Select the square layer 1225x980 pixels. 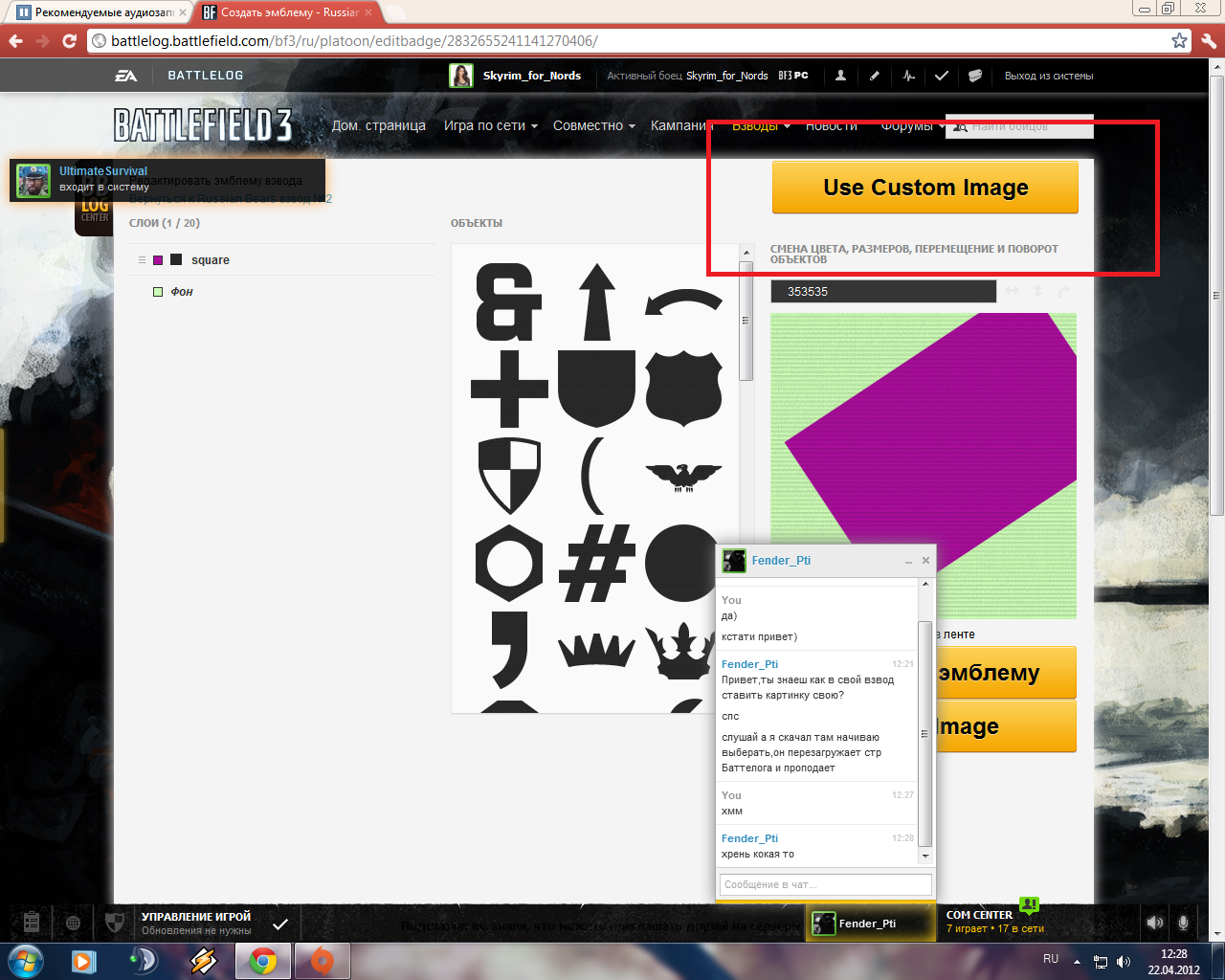tap(282, 260)
